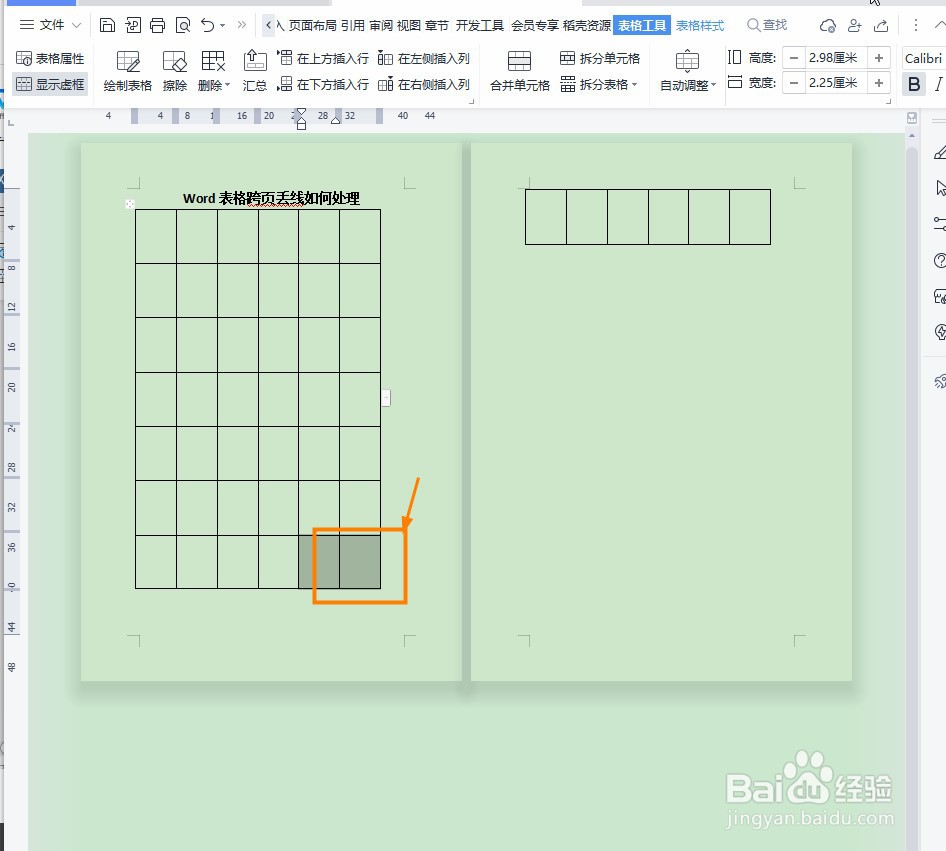946x851 pixels.
Task: Switch to 页面布局 tab
Action: pos(313,25)
